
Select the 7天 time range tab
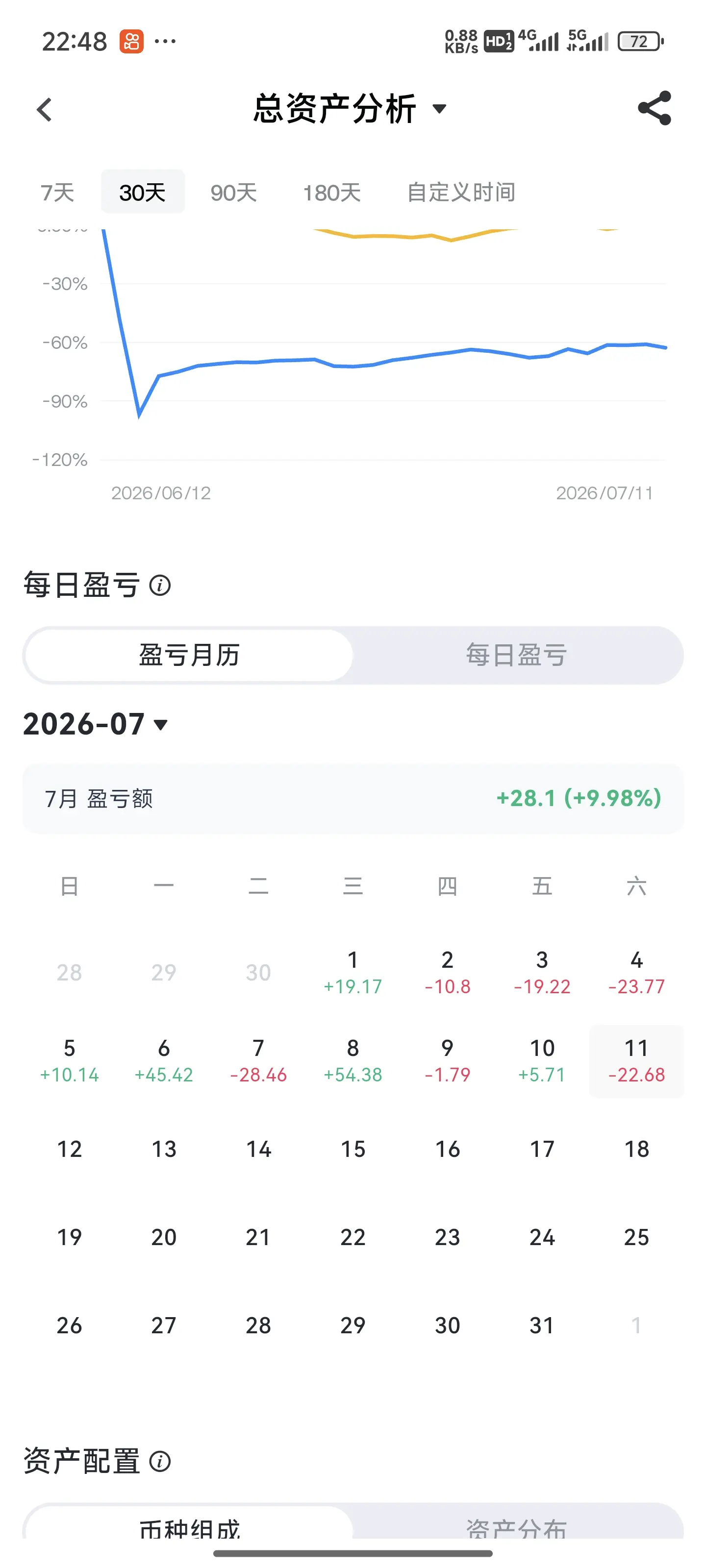[57, 193]
